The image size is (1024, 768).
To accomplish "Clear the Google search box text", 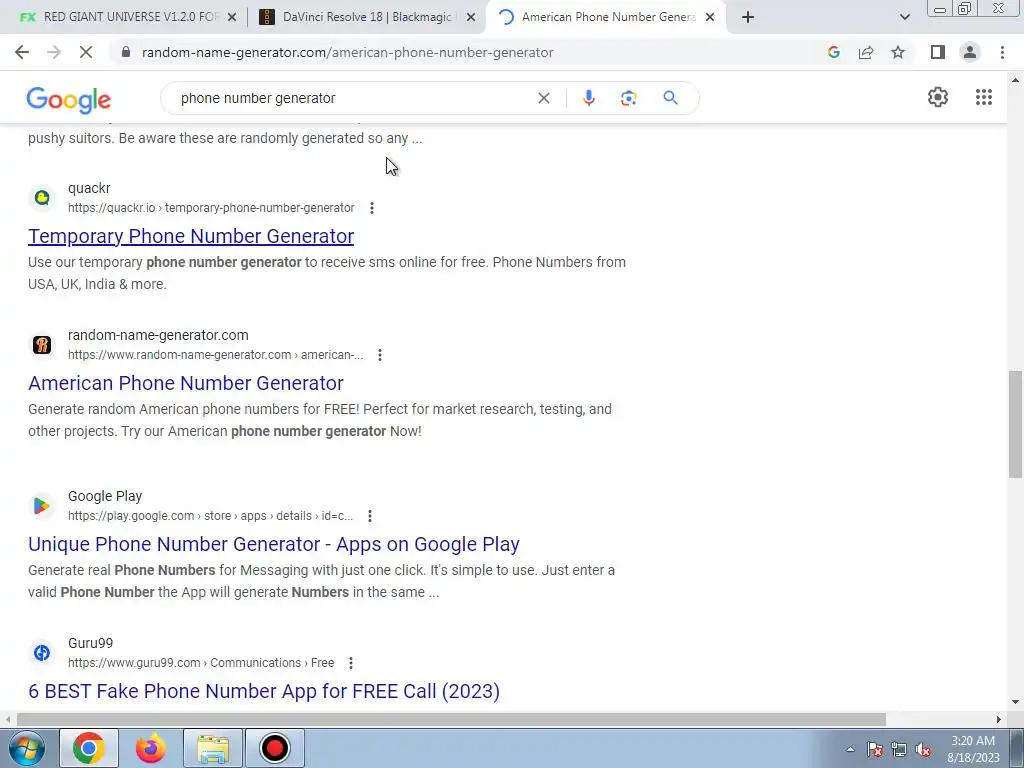I will click(543, 98).
